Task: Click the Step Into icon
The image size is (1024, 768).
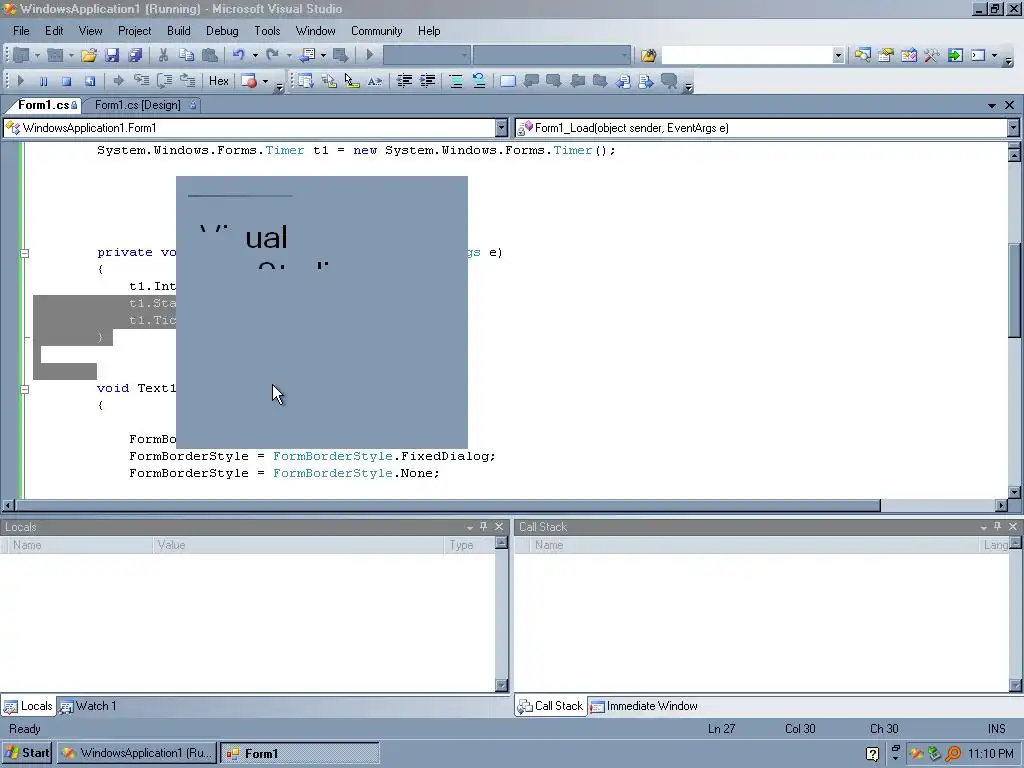Action: point(142,81)
